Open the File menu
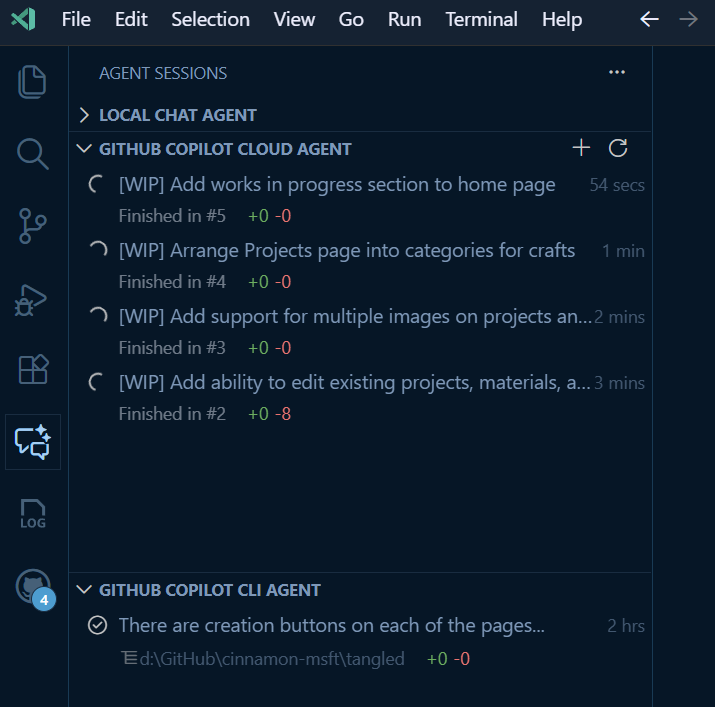 [x=76, y=20]
